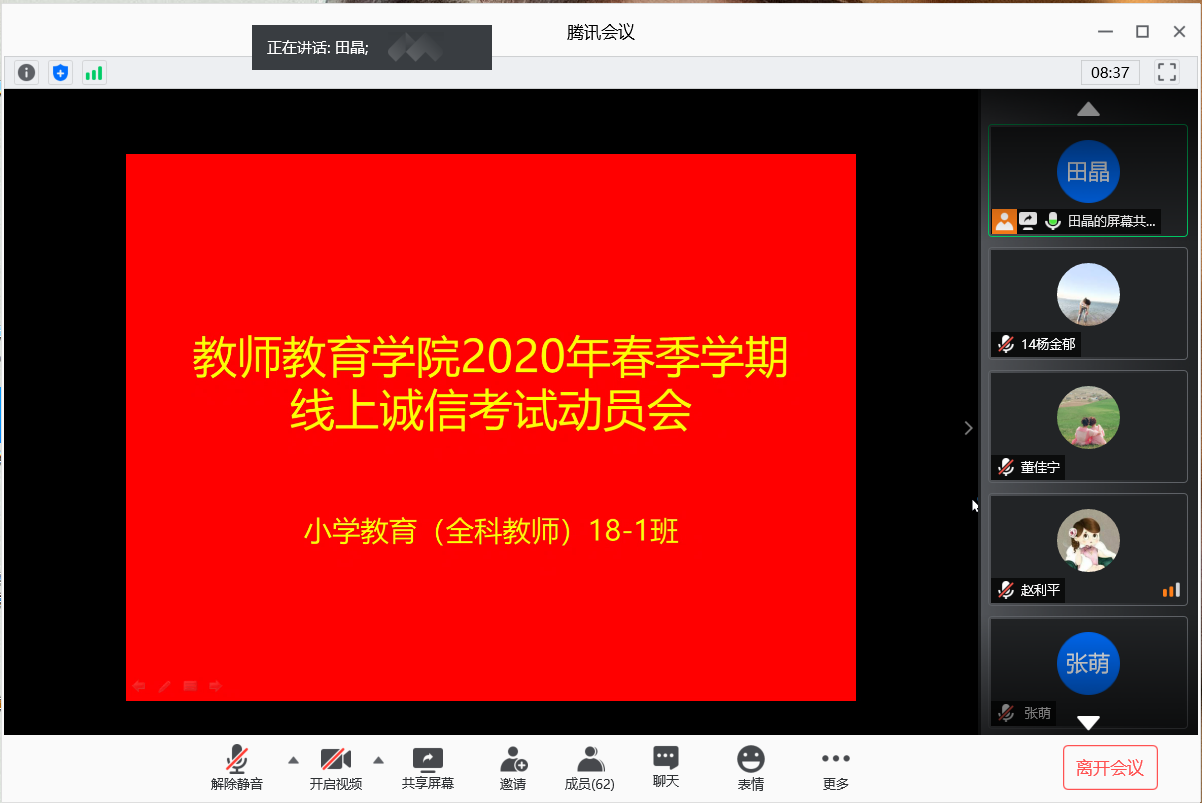Screen dimensions: 1202x803
Task: Select 赵利平's participant video tile
Action: pyautogui.click(x=1088, y=549)
